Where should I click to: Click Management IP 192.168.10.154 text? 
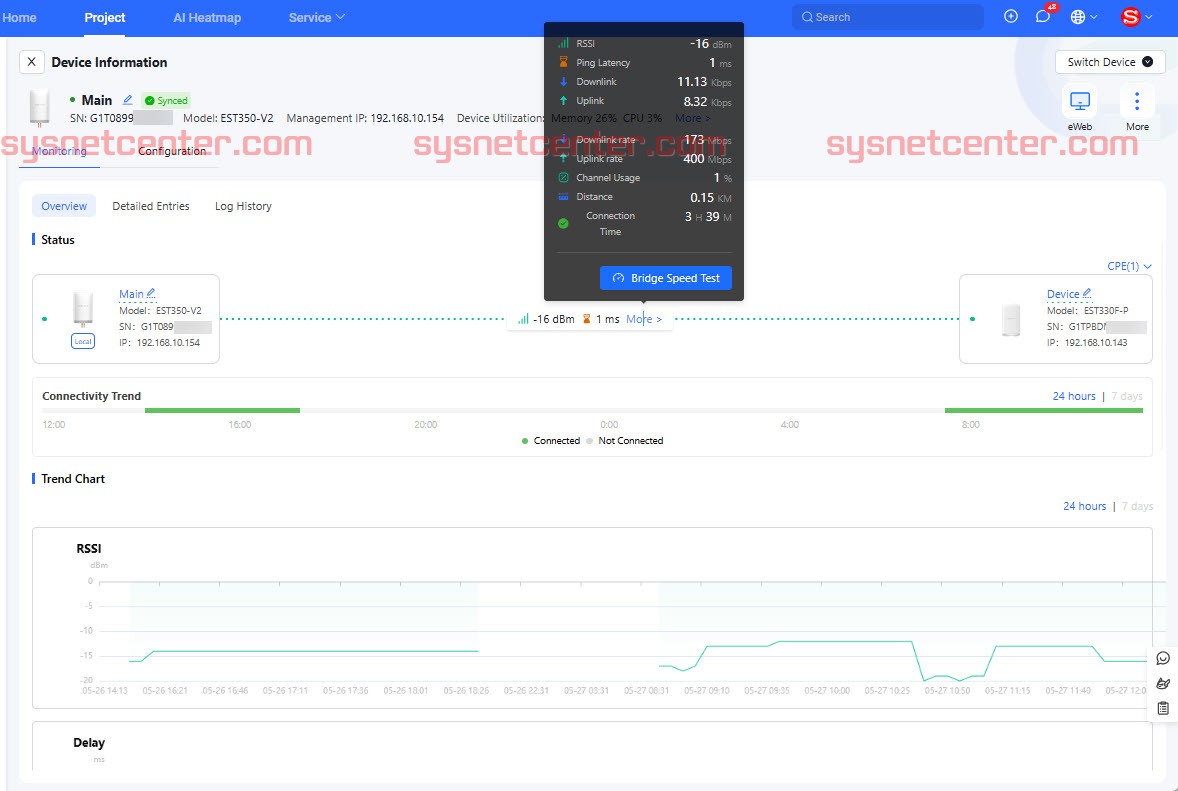[365, 118]
